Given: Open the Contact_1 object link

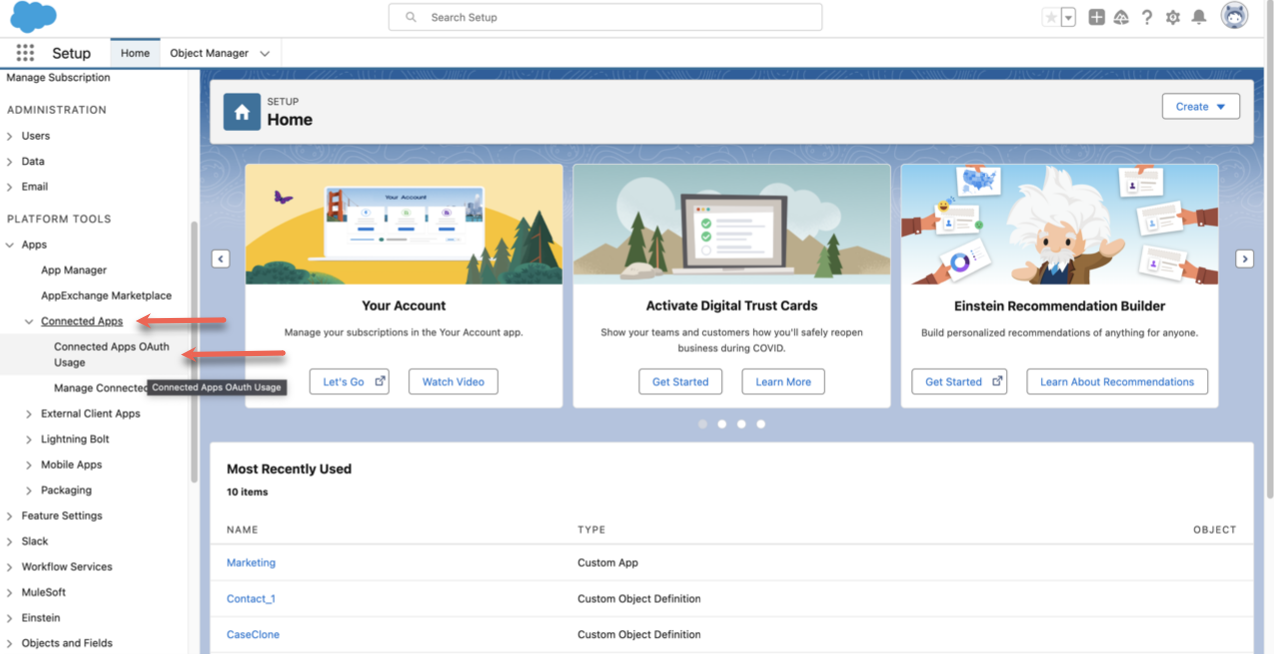Looking at the screenshot, I should tap(251, 599).
